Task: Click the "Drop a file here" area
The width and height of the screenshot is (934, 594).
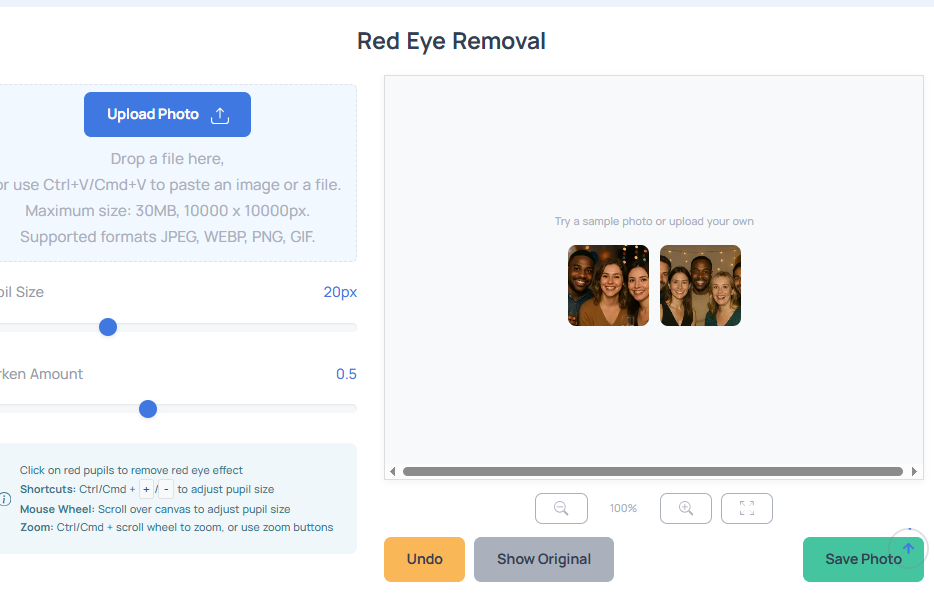Action: click(x=167, y=159)
